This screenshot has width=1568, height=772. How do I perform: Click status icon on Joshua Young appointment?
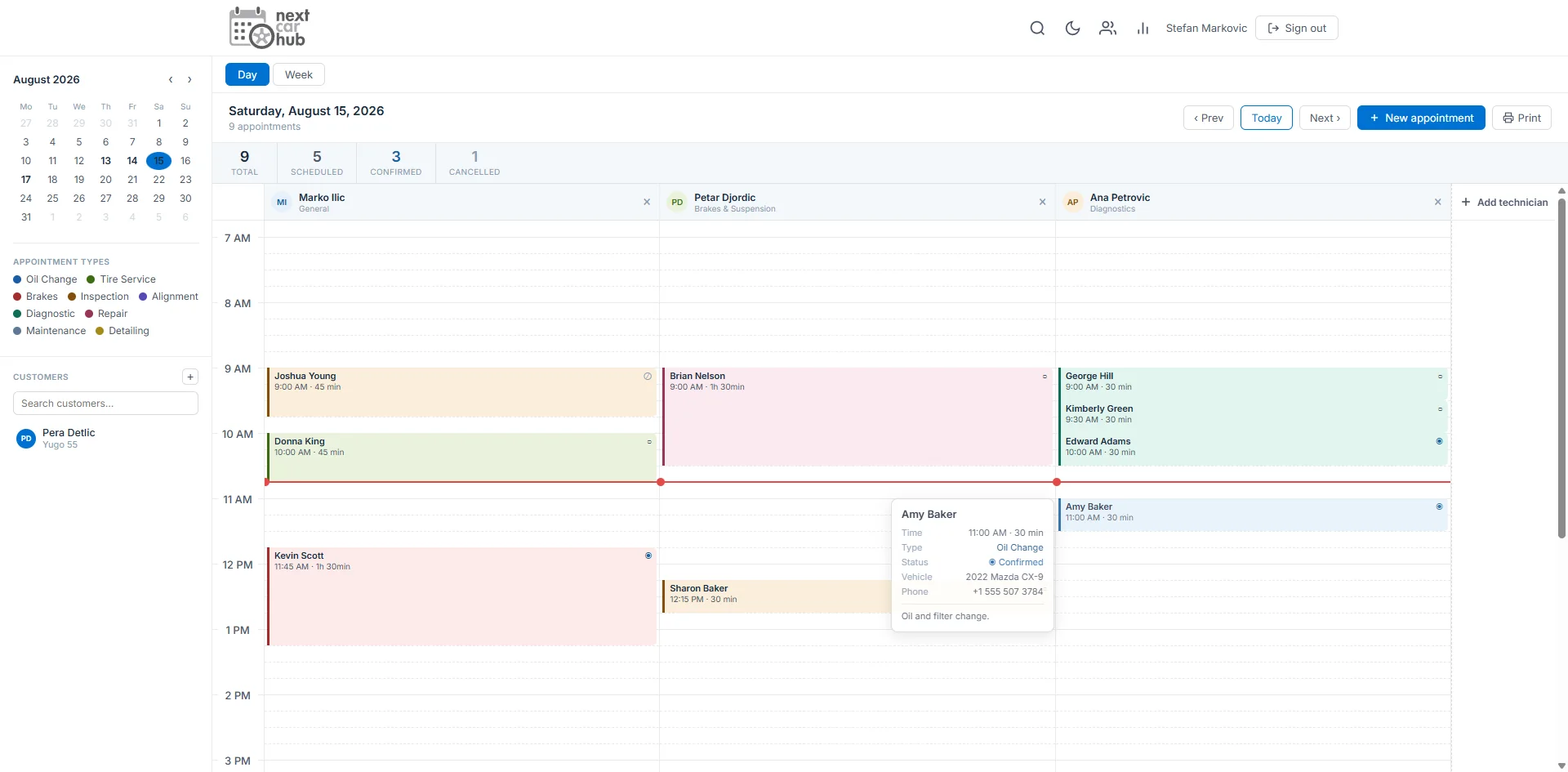point(648,377)
